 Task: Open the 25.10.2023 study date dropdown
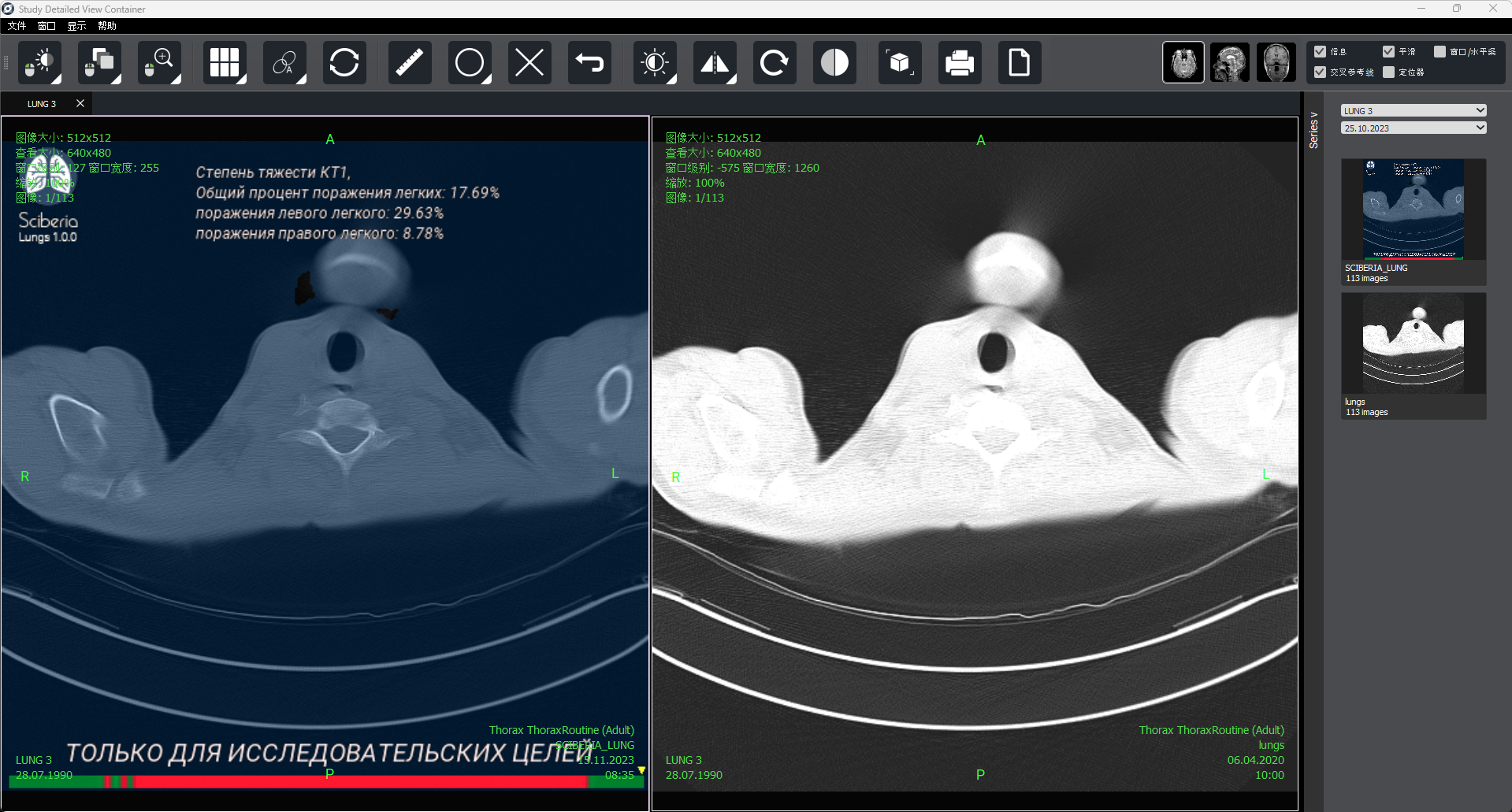(1414, 128)
